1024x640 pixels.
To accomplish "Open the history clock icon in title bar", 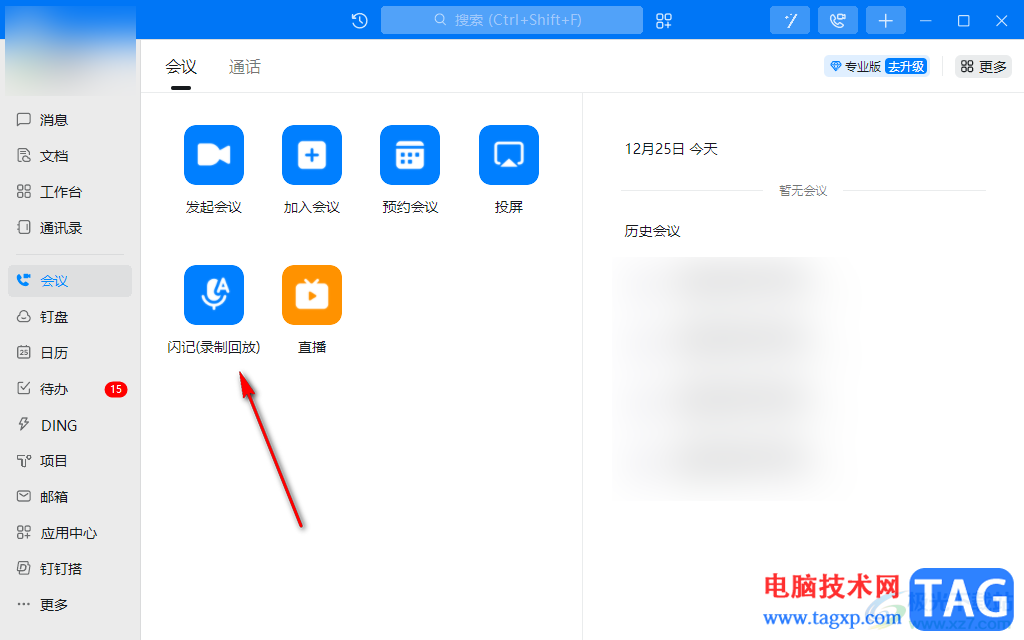I will [x=359, y=21].
